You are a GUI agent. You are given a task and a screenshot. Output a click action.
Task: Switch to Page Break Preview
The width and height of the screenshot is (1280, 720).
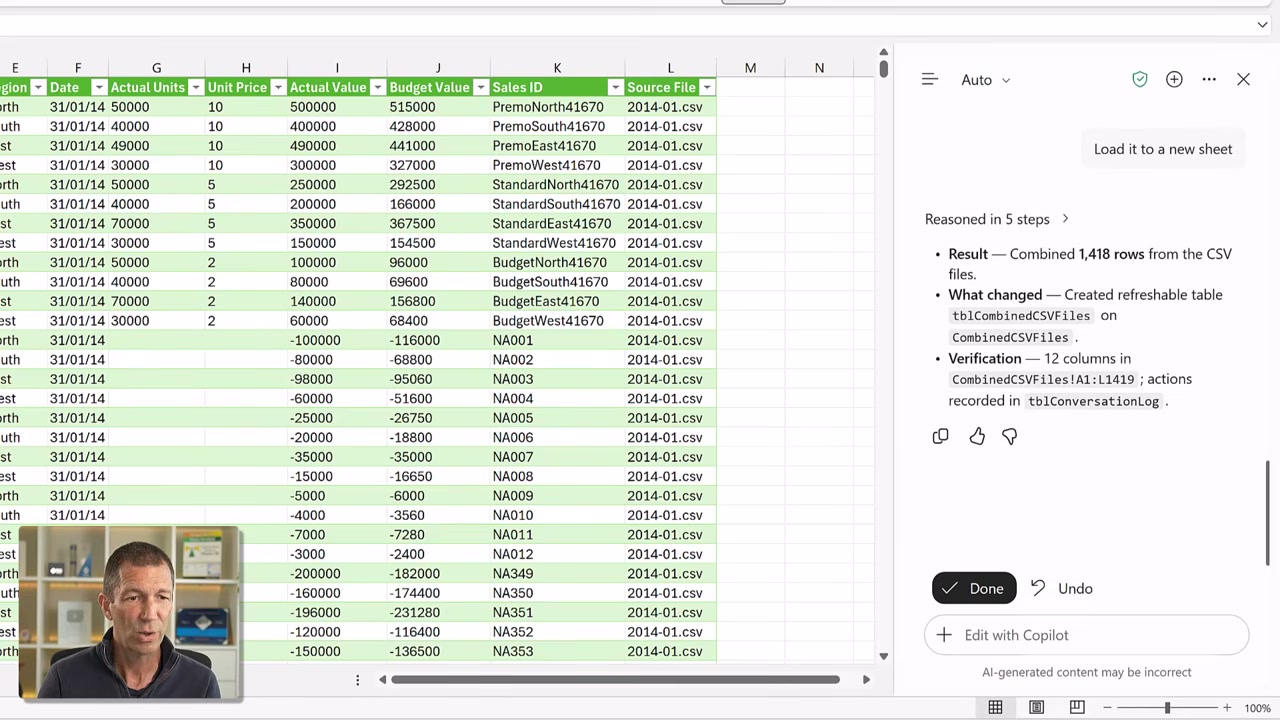tap(1077, 708)
